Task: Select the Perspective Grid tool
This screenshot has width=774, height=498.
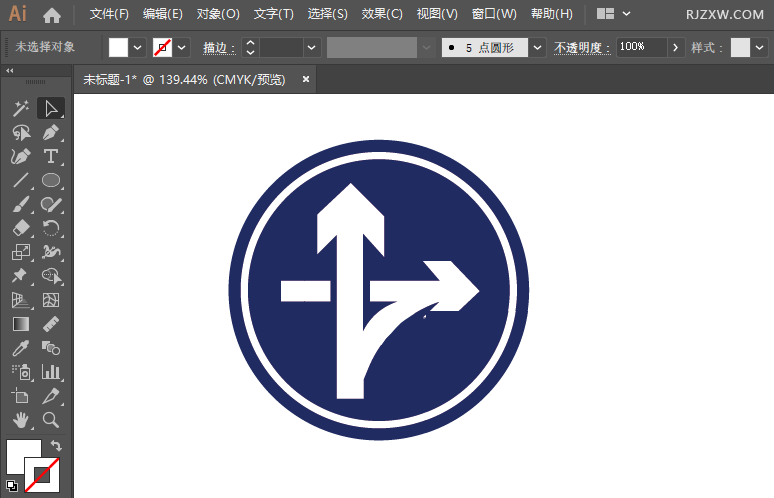Action: 21,300
